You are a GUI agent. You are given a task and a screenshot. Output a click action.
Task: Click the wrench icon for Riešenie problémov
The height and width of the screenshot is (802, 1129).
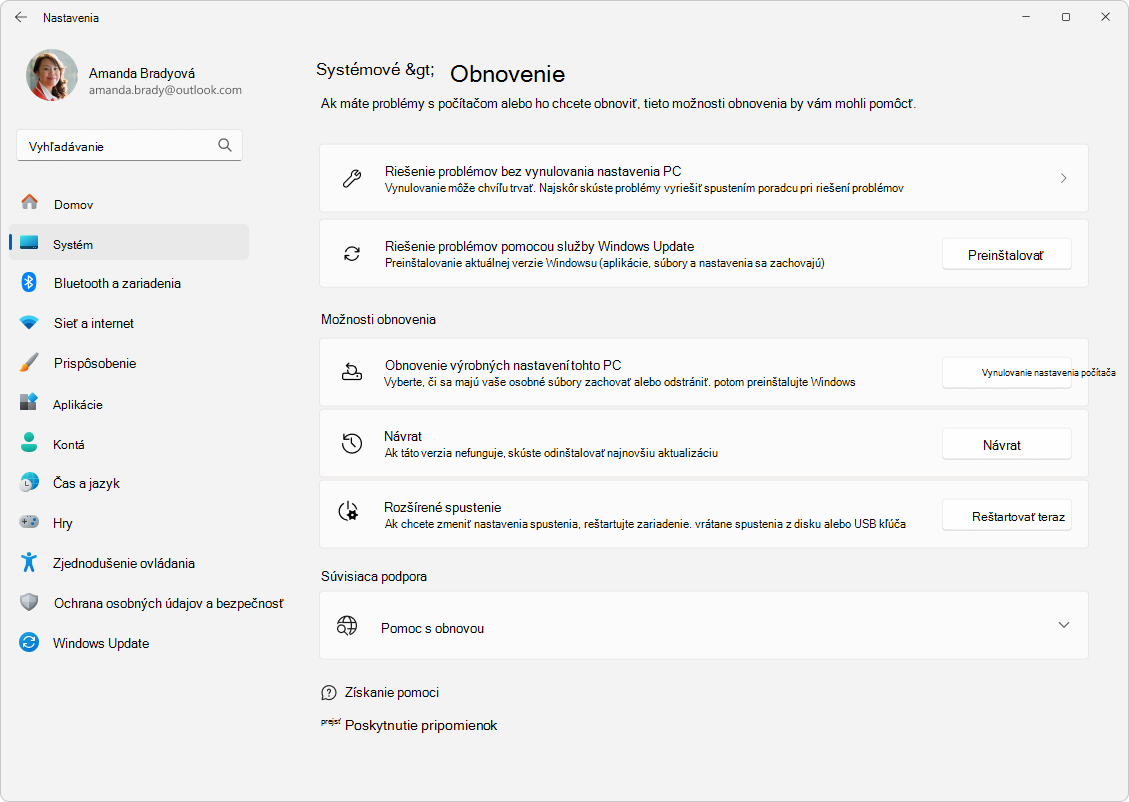coord(352,179)
